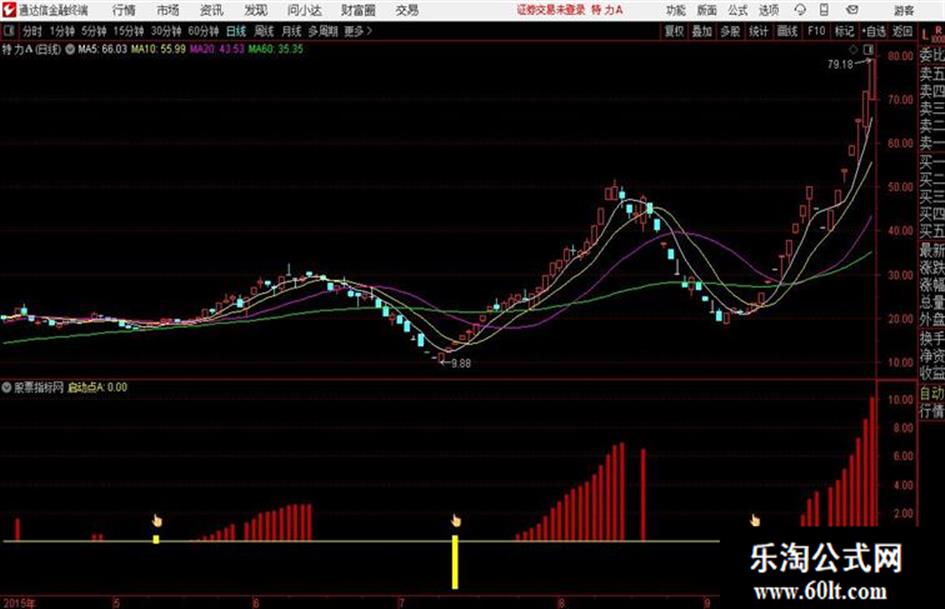Select the 日线 period tab
Image resolution: width=945 pixels, height=609 pixels.
click(236, 31)
